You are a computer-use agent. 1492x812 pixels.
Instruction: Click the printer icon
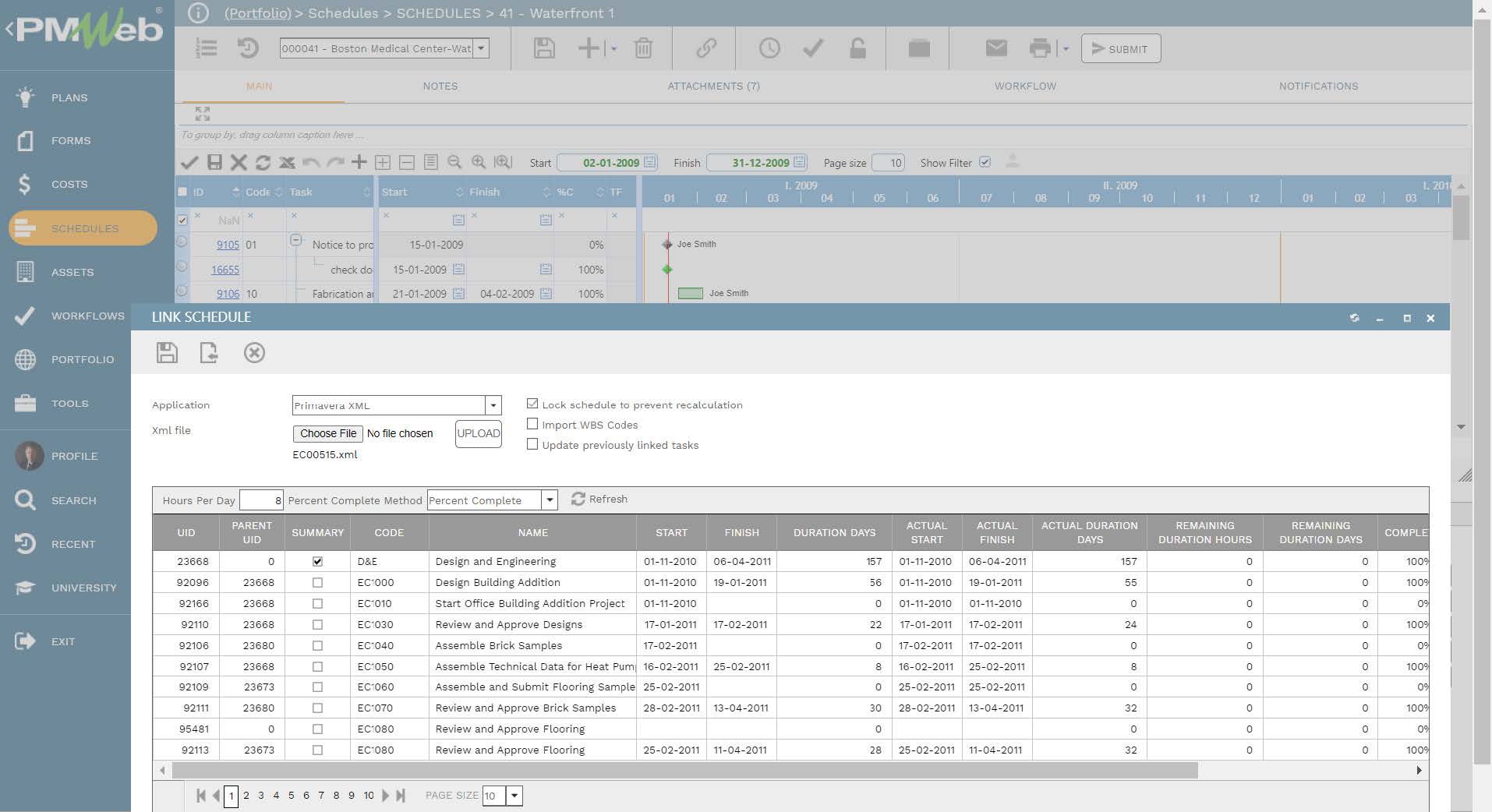coord(1040,48)
